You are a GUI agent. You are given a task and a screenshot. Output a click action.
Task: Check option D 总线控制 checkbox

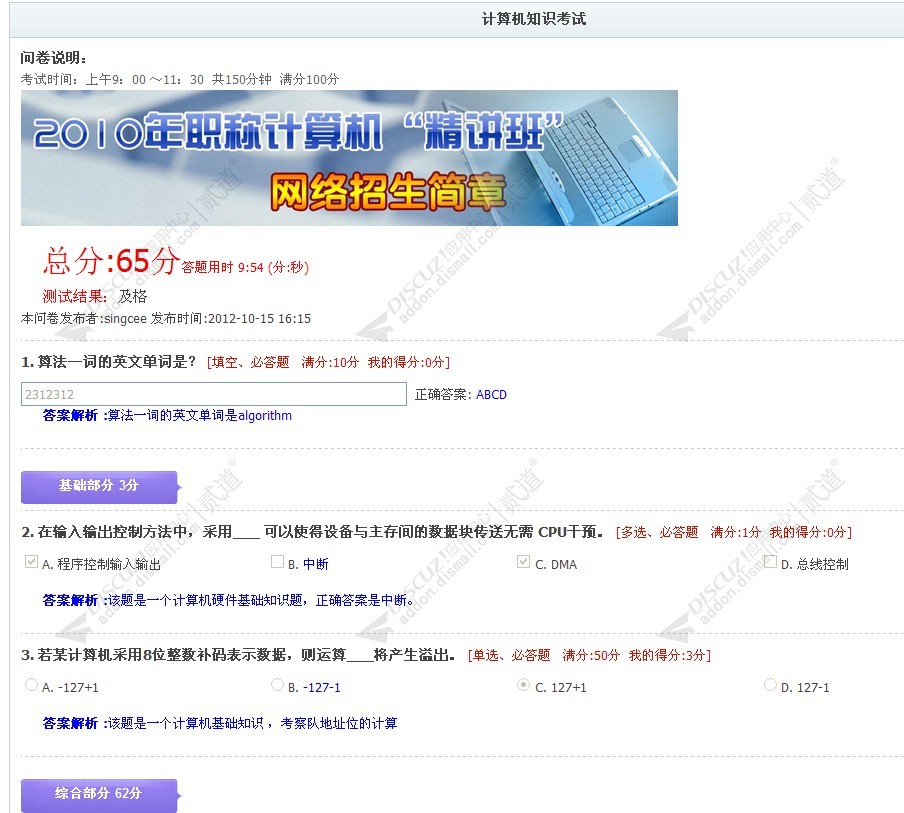tap(770, 562)
